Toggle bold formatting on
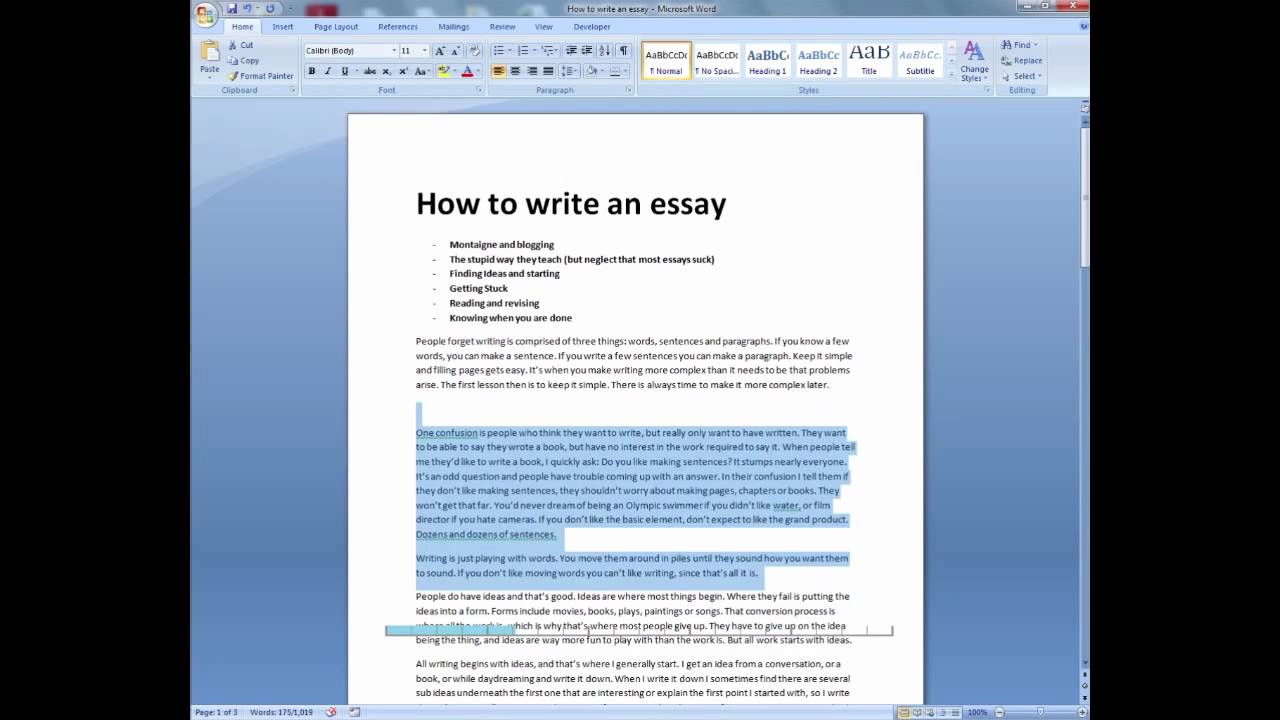The width and height of the screenshot is (1280, 720). (312, 72)
